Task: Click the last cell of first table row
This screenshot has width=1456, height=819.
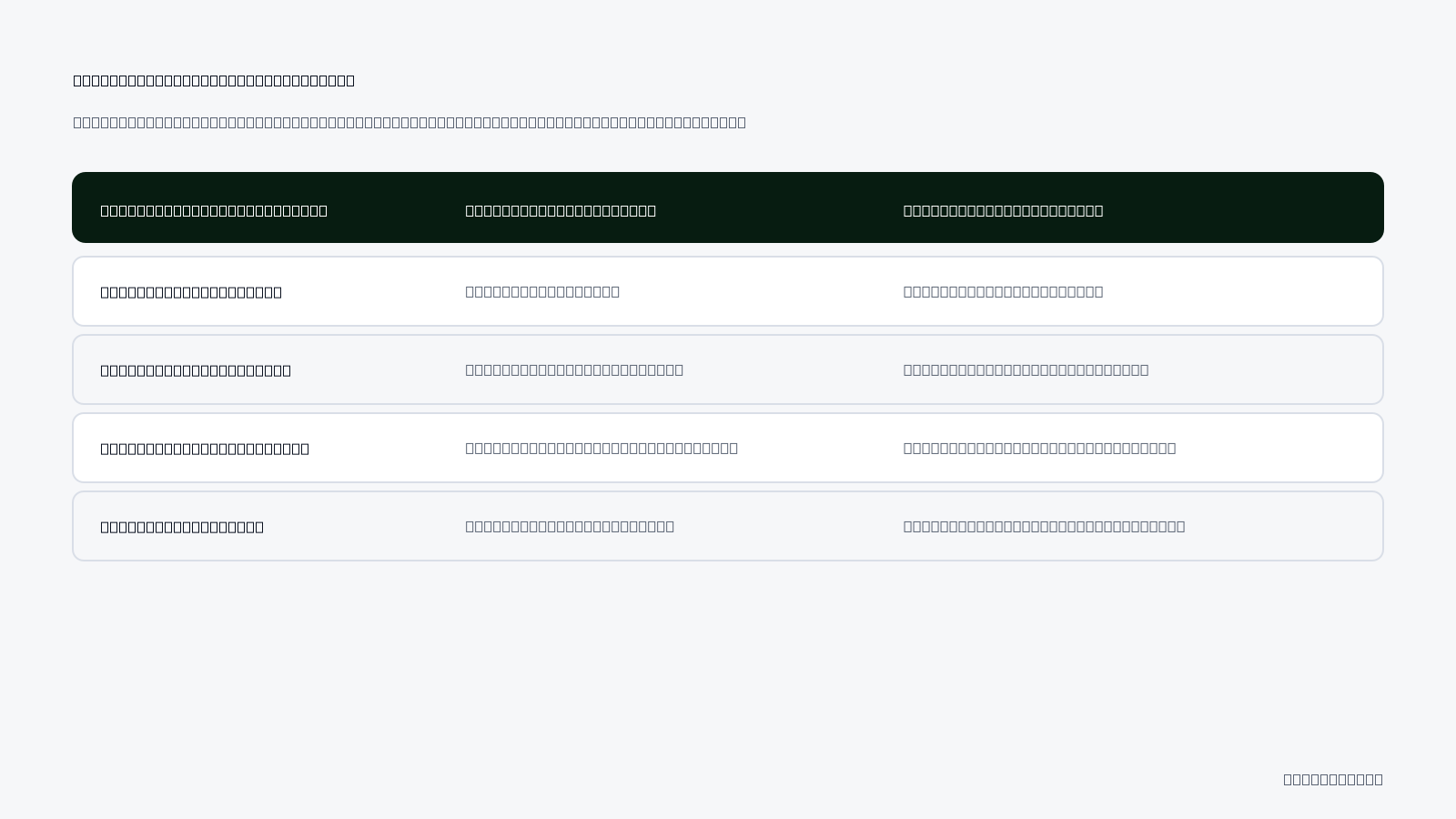Action: pos(1003,291)
